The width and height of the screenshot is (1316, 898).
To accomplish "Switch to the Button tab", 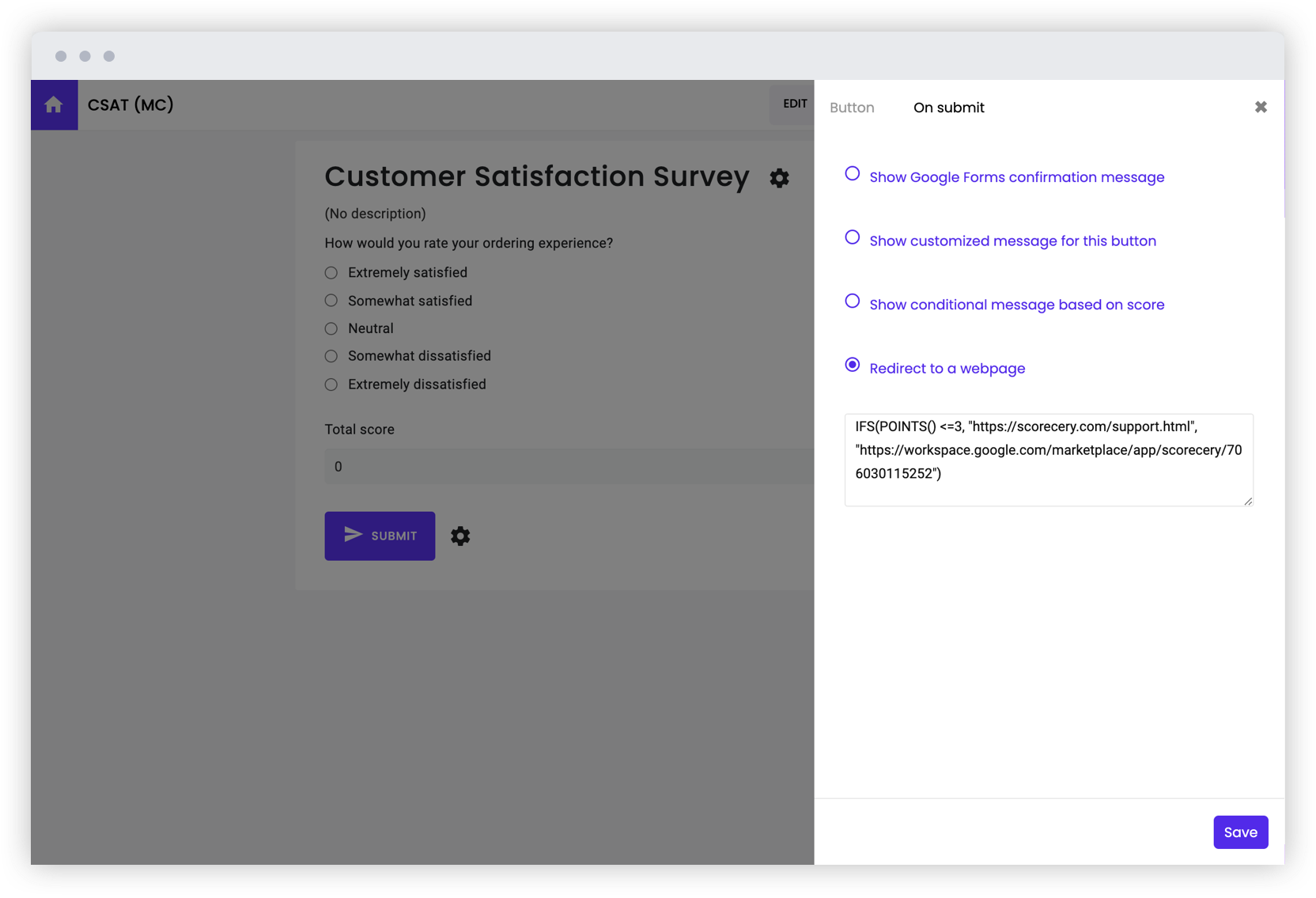I will [x=852, y=107].
